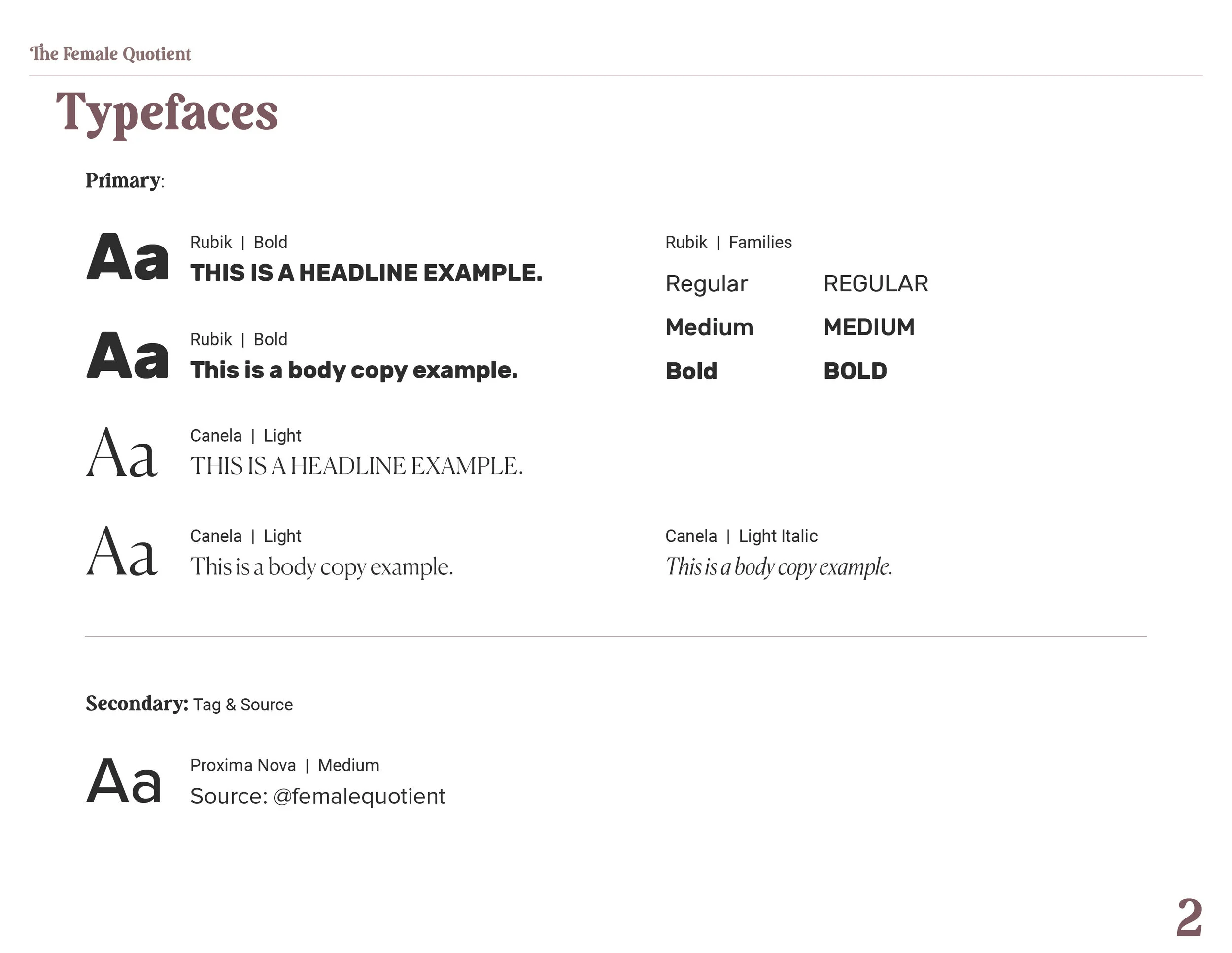
Task: Select the bold THIS IS A HEADLINE EXAMPLE text
Action: 366,273
